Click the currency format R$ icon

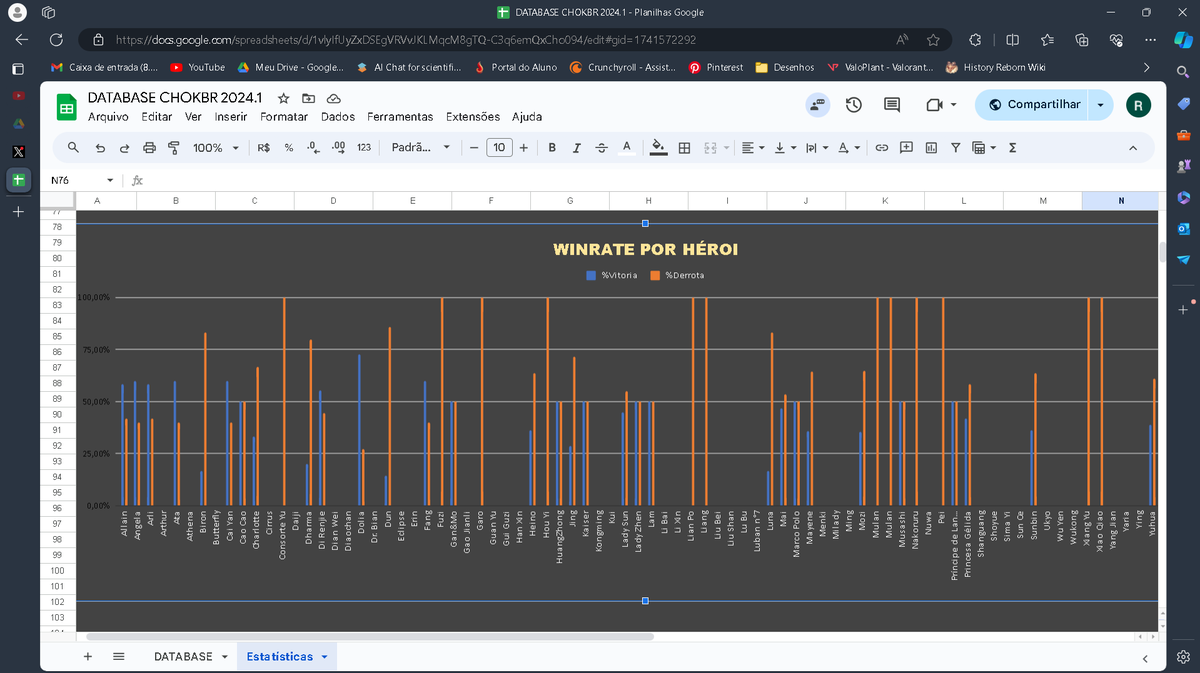(263, 147)
